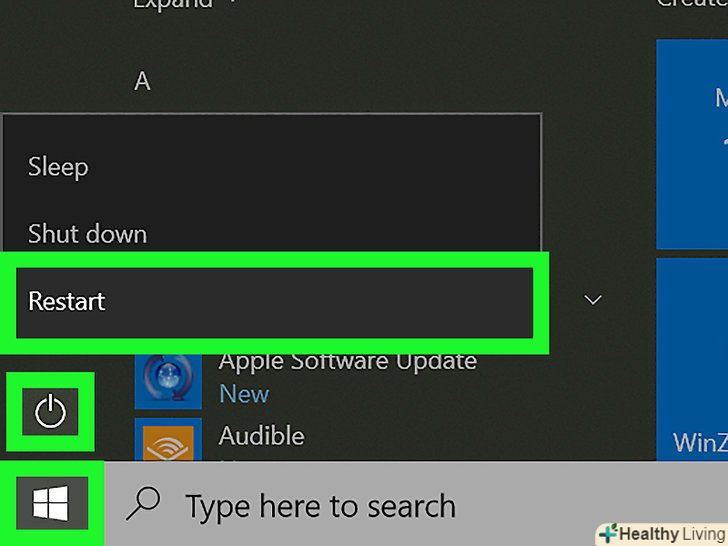Click the Healthy Living watermark logo
Image resolution: width=728 pixels, height=546 pixels.
click(x=663, y=534)
